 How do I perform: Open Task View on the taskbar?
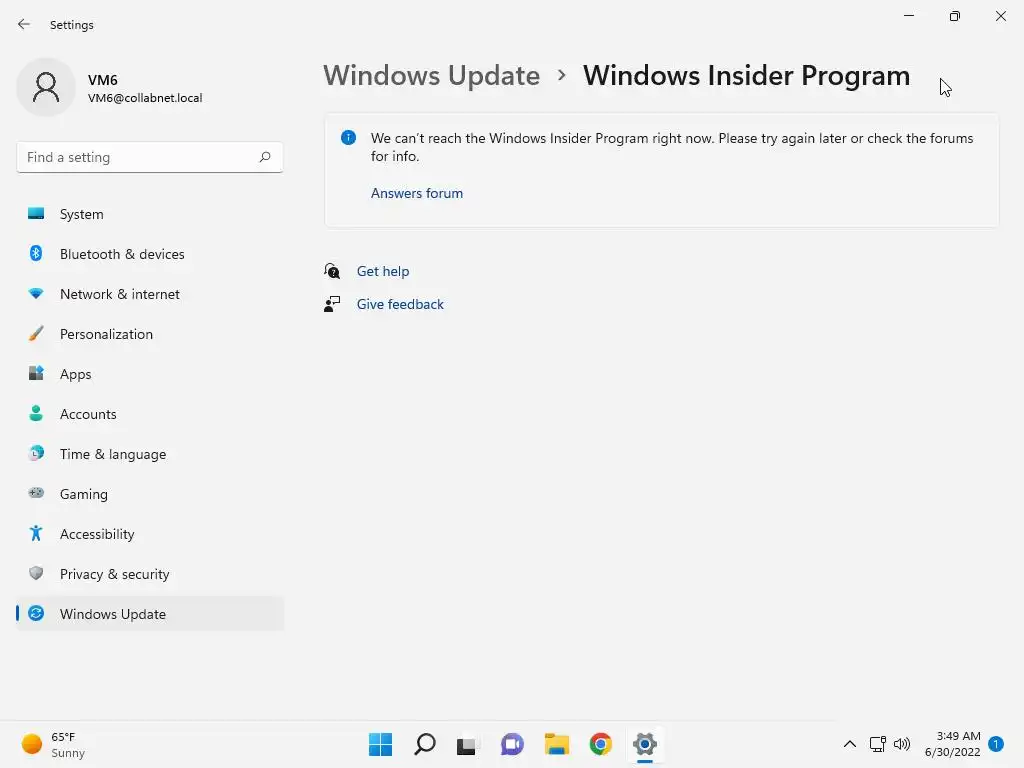[466, 745]
